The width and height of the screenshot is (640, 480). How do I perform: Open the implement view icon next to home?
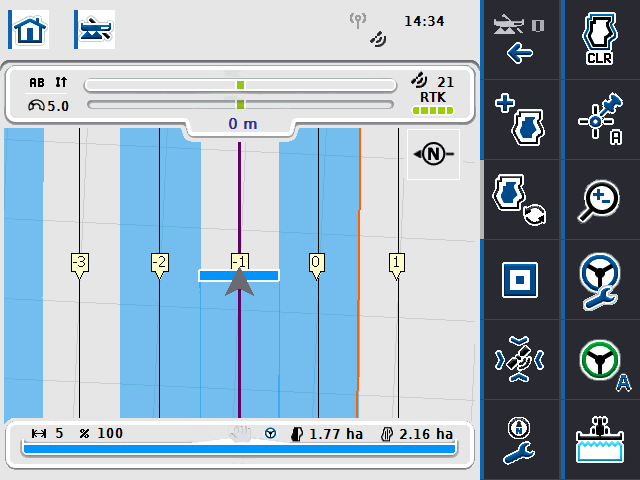(95, 29)
